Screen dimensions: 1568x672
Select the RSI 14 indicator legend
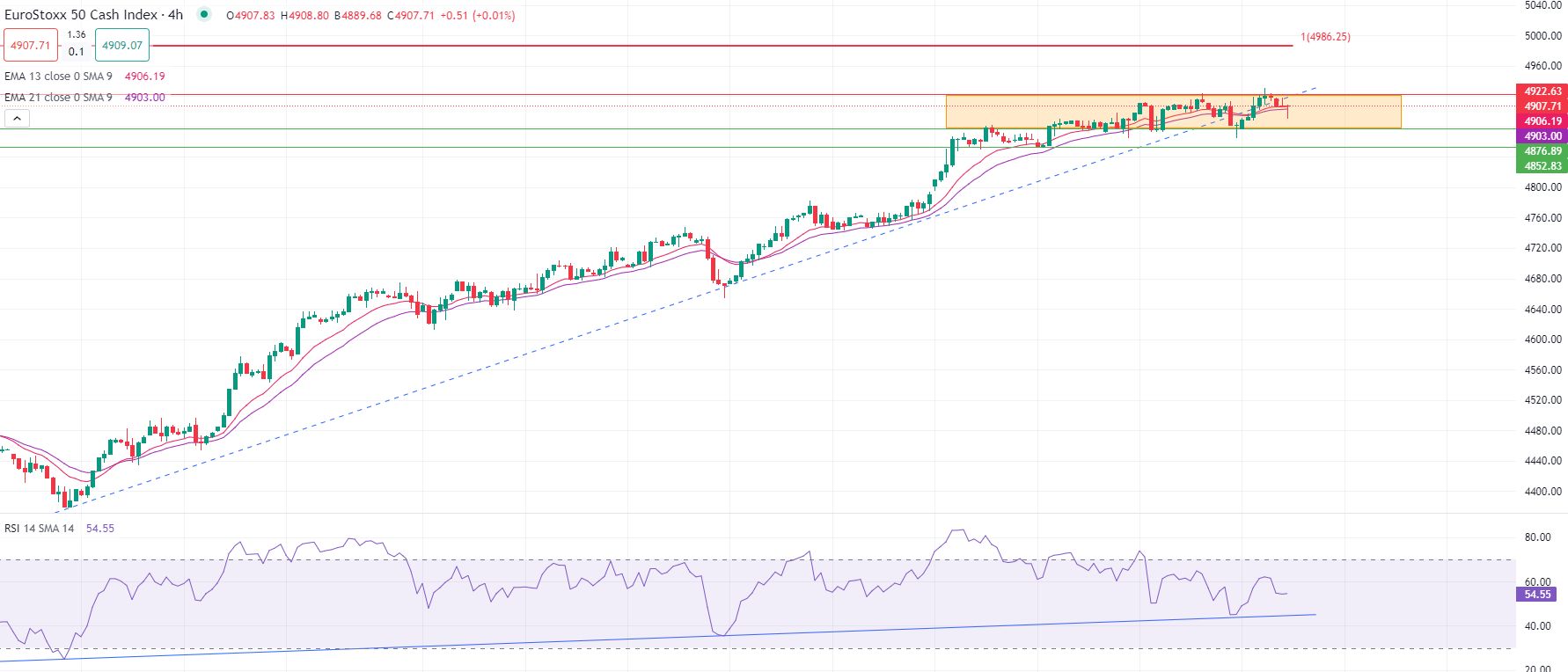[40, 529]
